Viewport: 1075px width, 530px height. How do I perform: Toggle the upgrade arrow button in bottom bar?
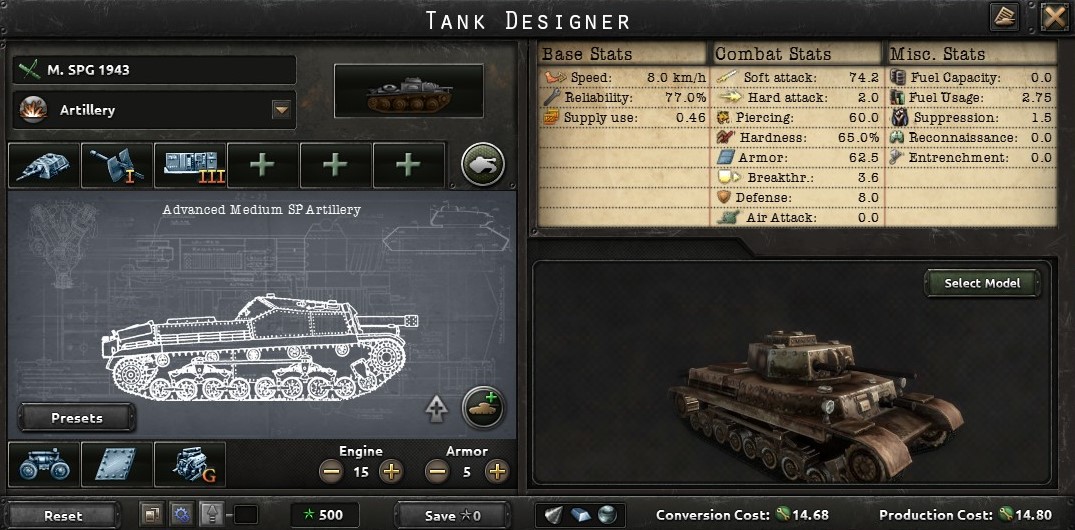click(211, 514)
